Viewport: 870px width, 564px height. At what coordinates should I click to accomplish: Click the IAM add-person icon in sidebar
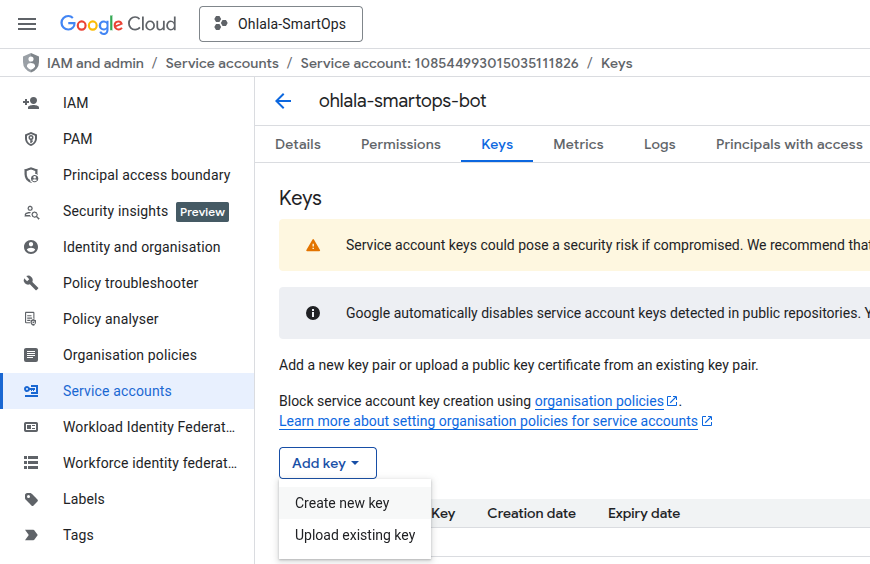(31, 103)
